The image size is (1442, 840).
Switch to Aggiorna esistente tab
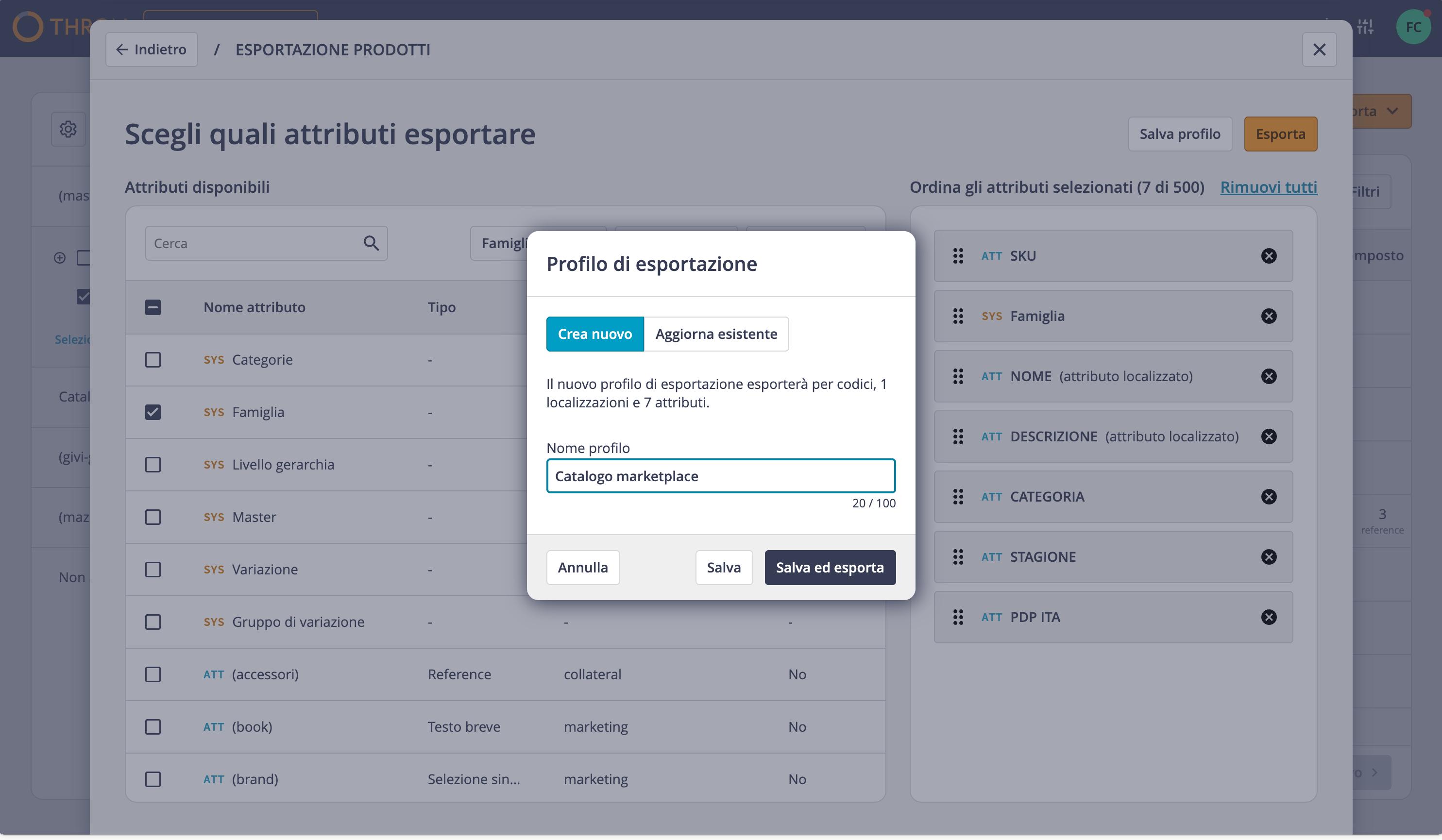click(x=716, y=334)
